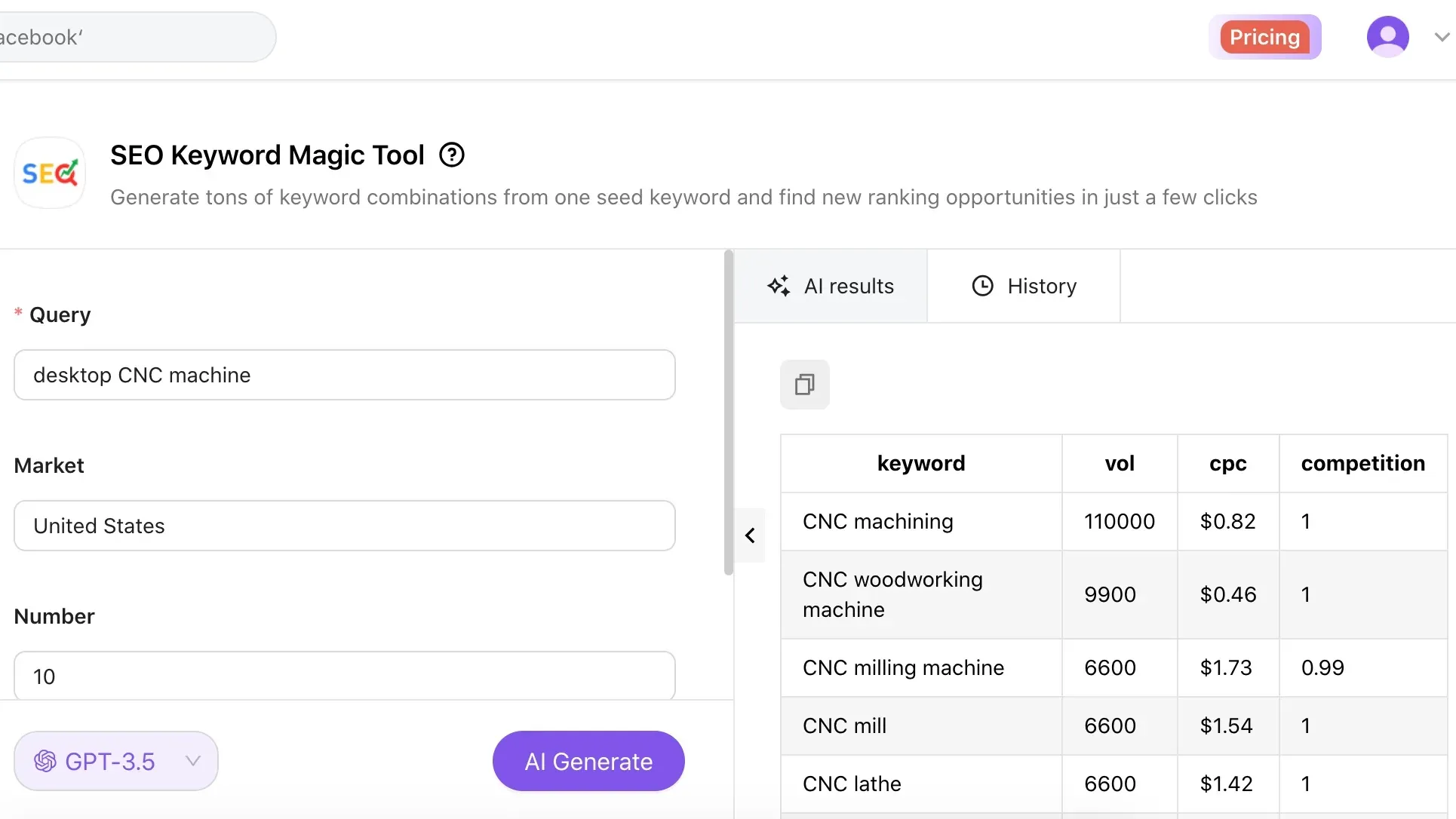This screenshot has width=1456, height=819.
Task: Click the help question mark icon
Action: [452, 155]
